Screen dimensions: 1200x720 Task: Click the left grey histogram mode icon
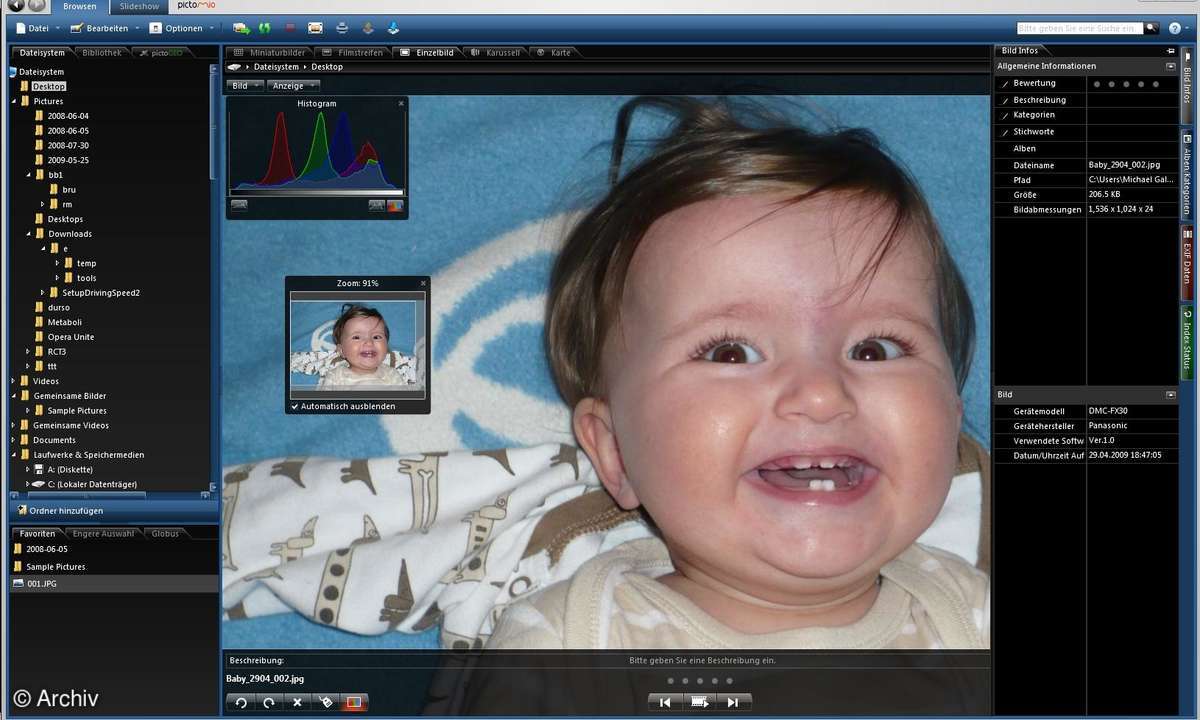point(239,205)
